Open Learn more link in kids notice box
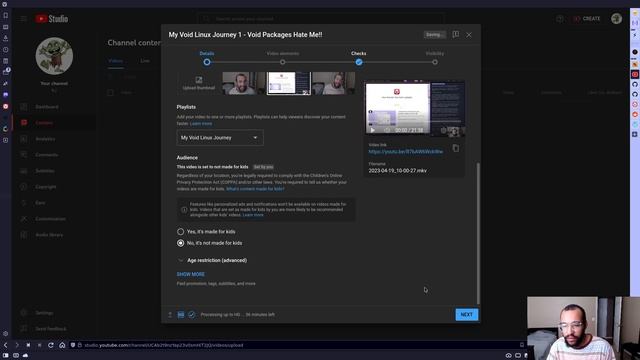 [253, 215]
